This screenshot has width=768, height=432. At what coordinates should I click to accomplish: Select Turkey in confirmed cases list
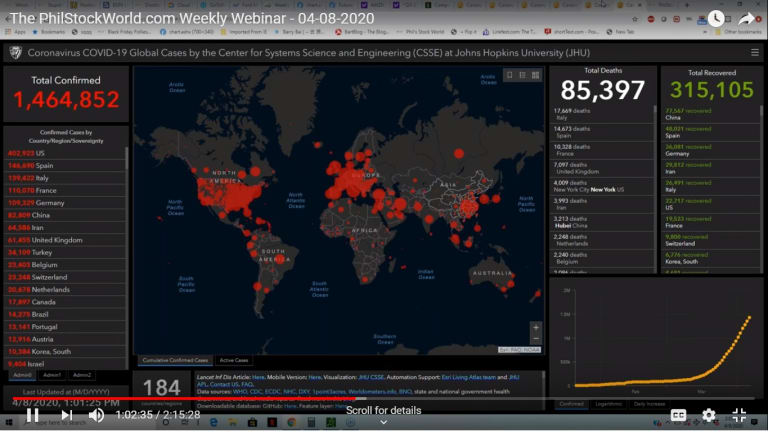tap(65, 252)
